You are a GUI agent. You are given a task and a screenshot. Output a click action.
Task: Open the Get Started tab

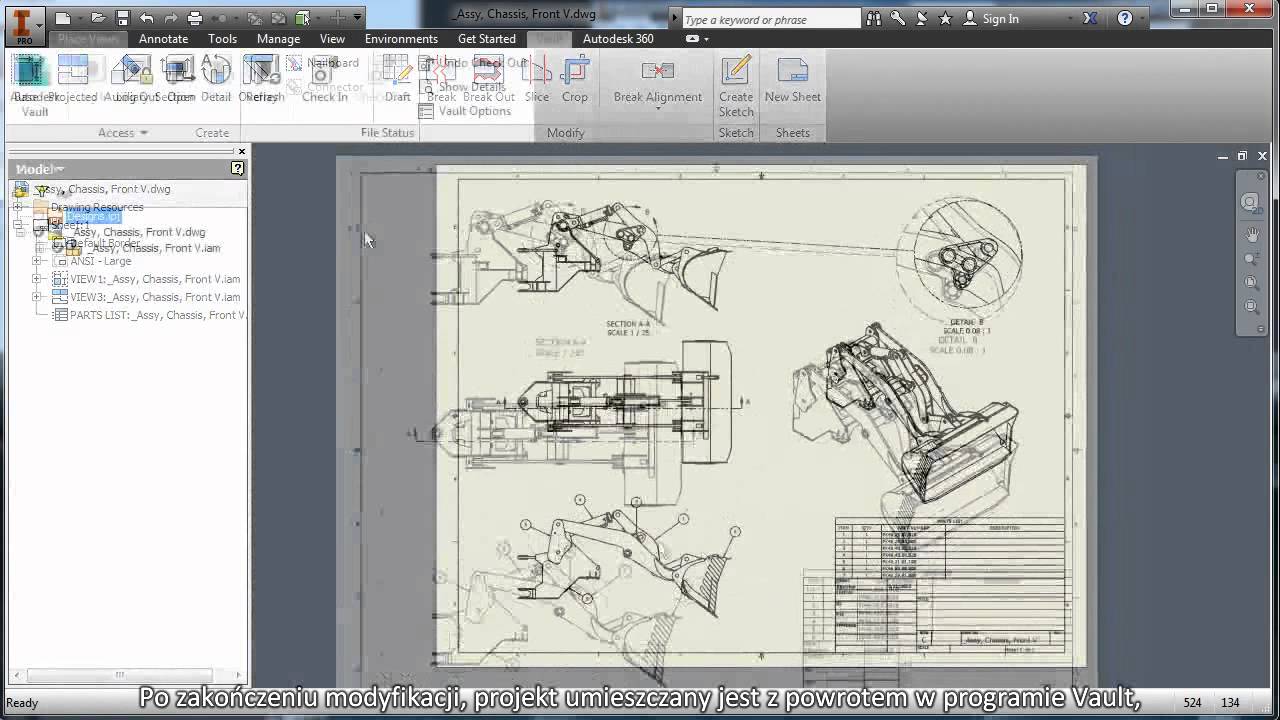click(487, 39)
